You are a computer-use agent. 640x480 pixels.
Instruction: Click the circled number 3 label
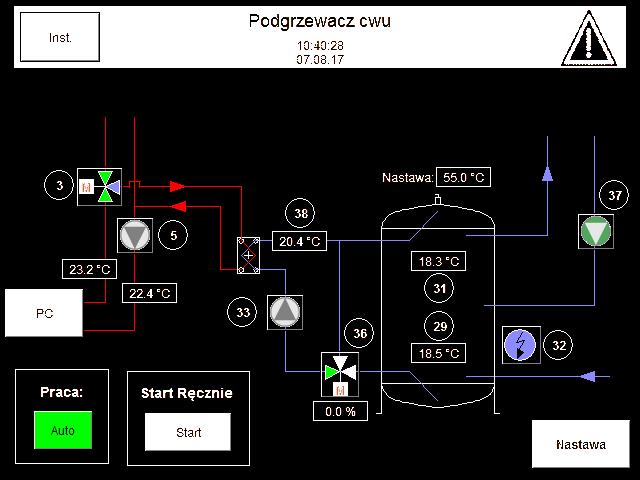click(x=59, y=185)
